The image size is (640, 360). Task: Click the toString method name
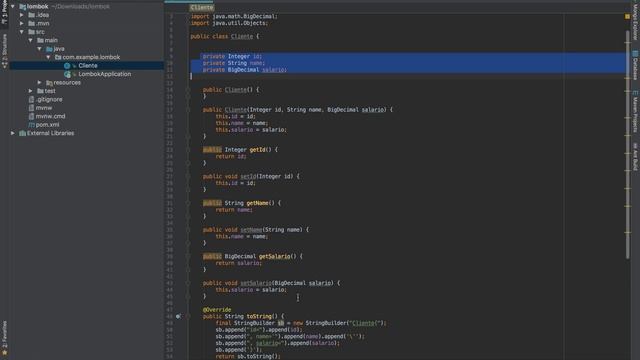tap(259, 316)
